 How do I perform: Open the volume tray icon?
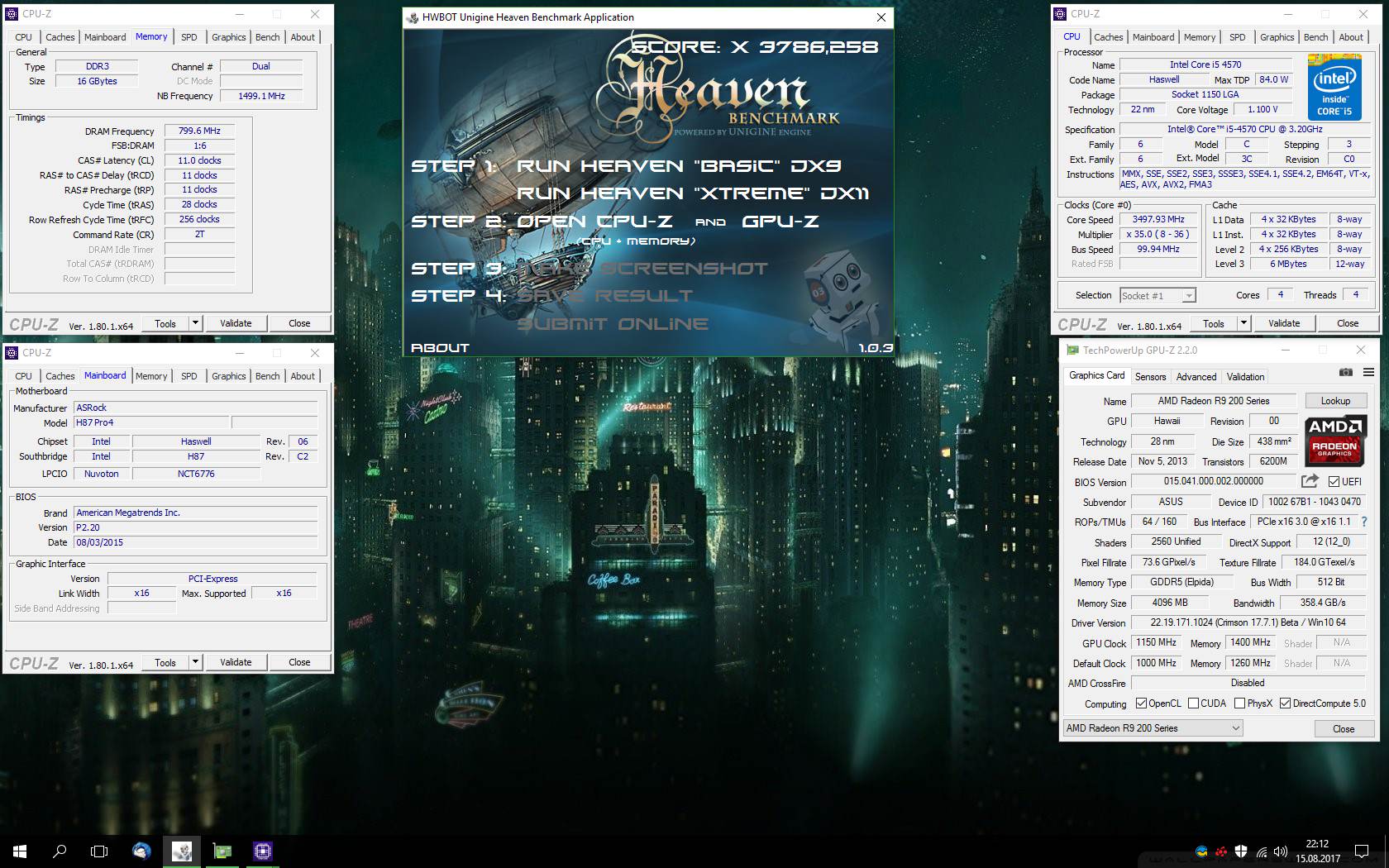coord(1281,851)
